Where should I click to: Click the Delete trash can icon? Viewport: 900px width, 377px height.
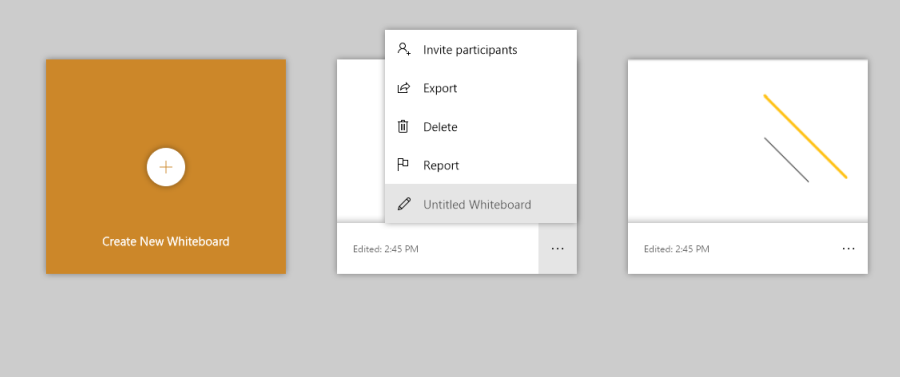tap(403, 126)
